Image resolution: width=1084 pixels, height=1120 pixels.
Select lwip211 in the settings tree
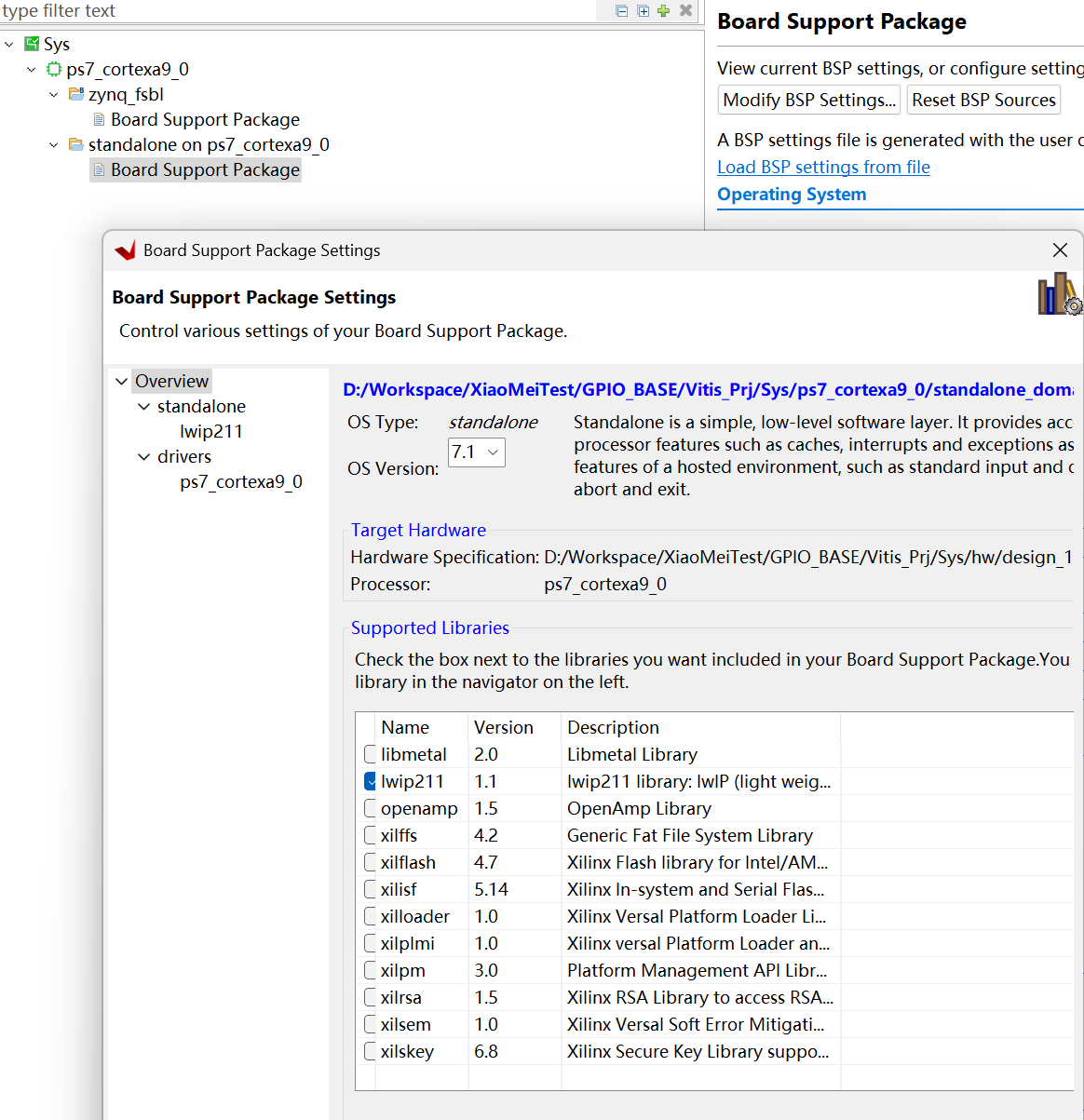click(211, 431)
